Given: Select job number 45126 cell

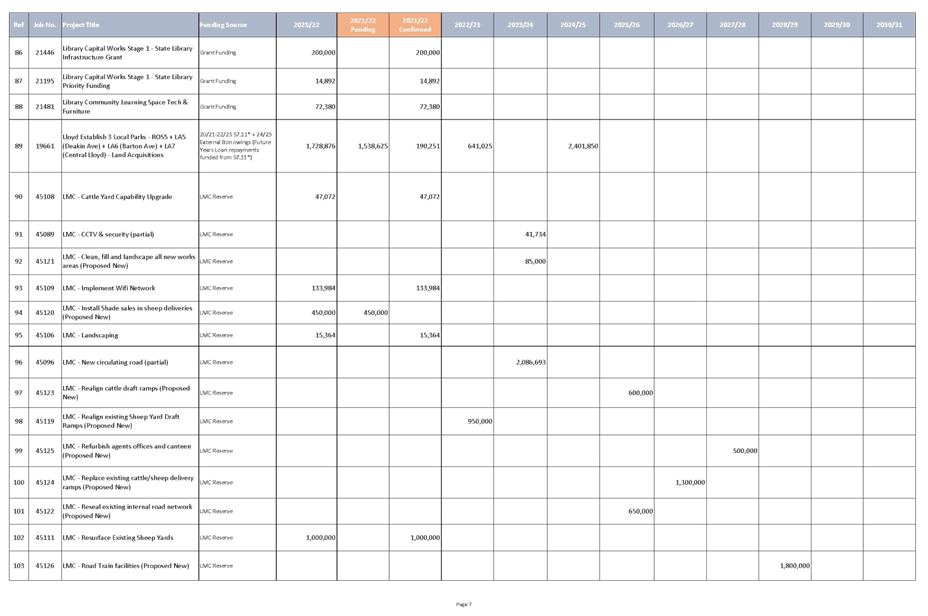Looking at the screenshot, I should click(x=45, y=566).
